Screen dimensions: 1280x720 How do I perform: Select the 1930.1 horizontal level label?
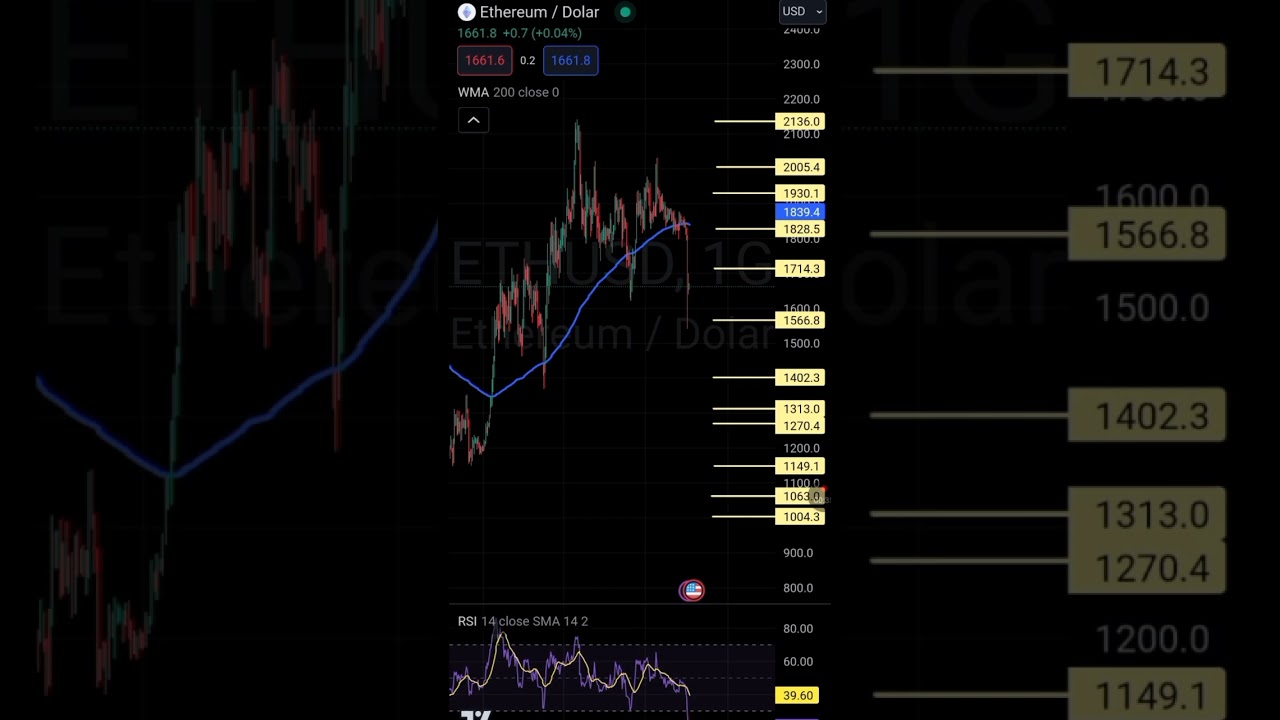[800, 193]
